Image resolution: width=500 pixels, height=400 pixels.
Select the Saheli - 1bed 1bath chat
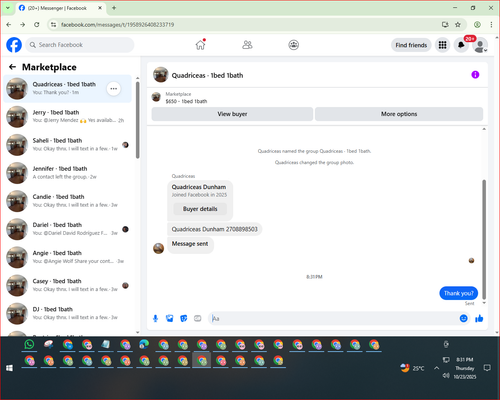pos(67,145)
